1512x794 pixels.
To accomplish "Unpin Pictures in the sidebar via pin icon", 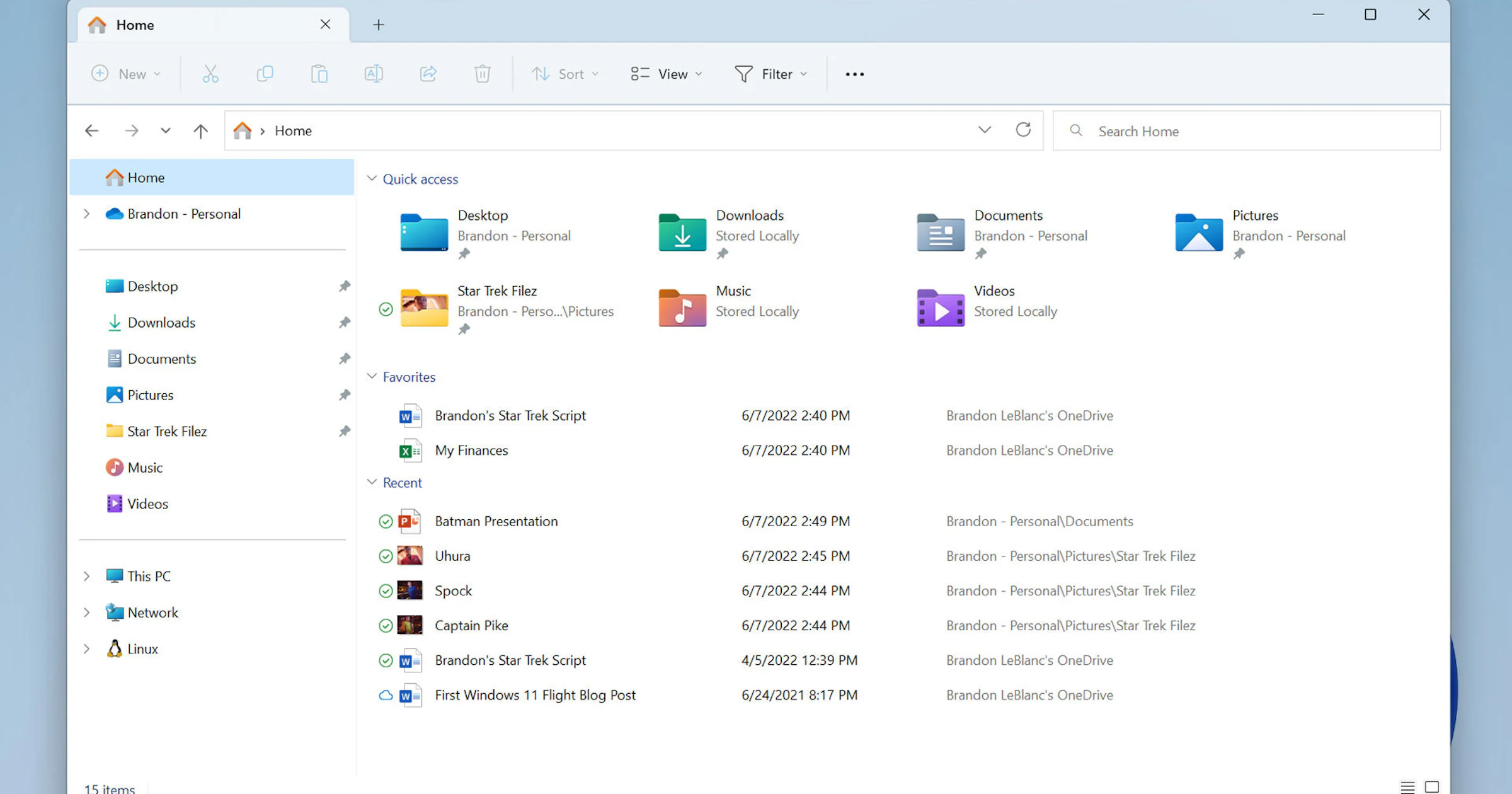I will (x=344, y=395).
